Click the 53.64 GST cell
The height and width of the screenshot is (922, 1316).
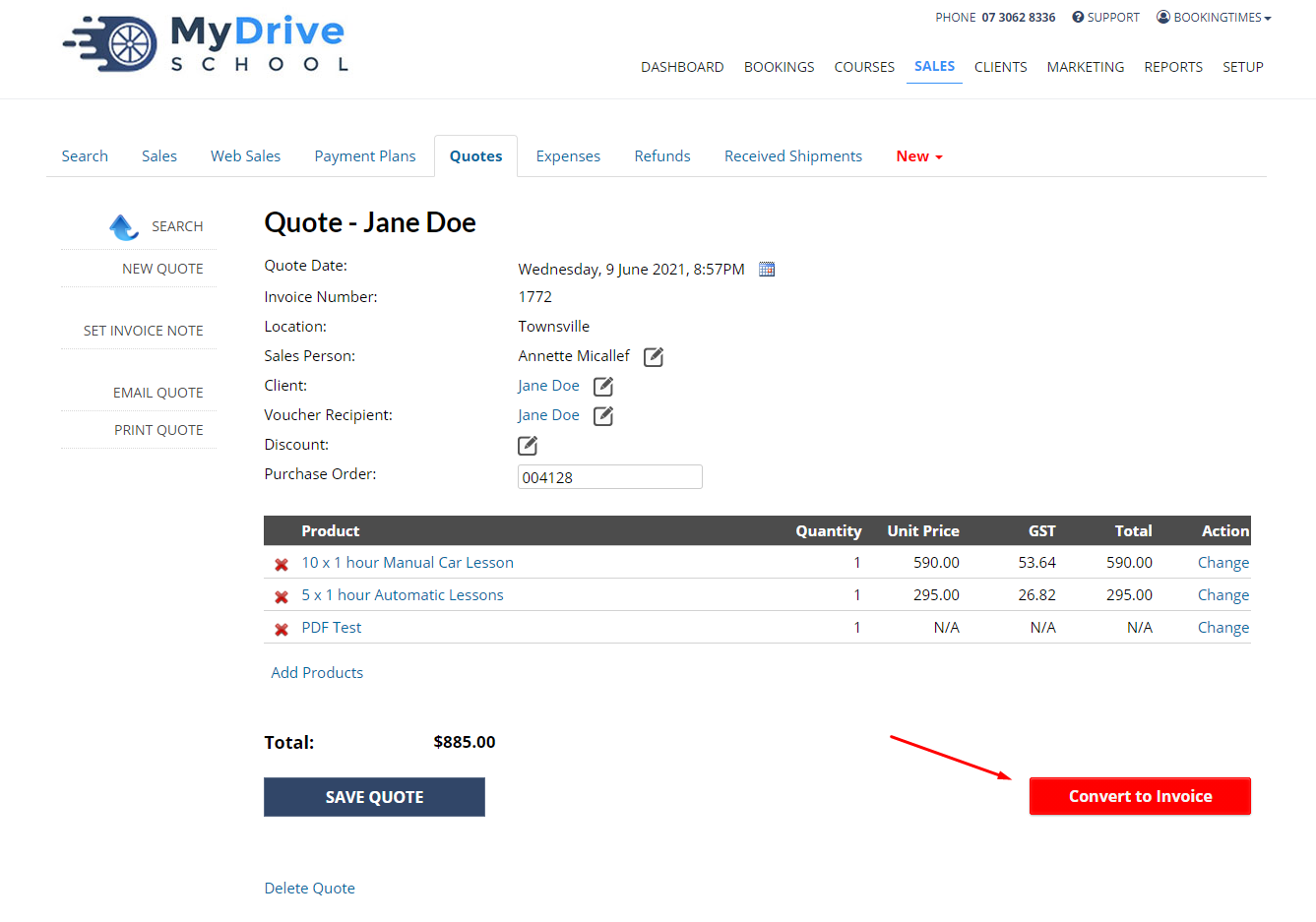click(x=1036, y=563)
